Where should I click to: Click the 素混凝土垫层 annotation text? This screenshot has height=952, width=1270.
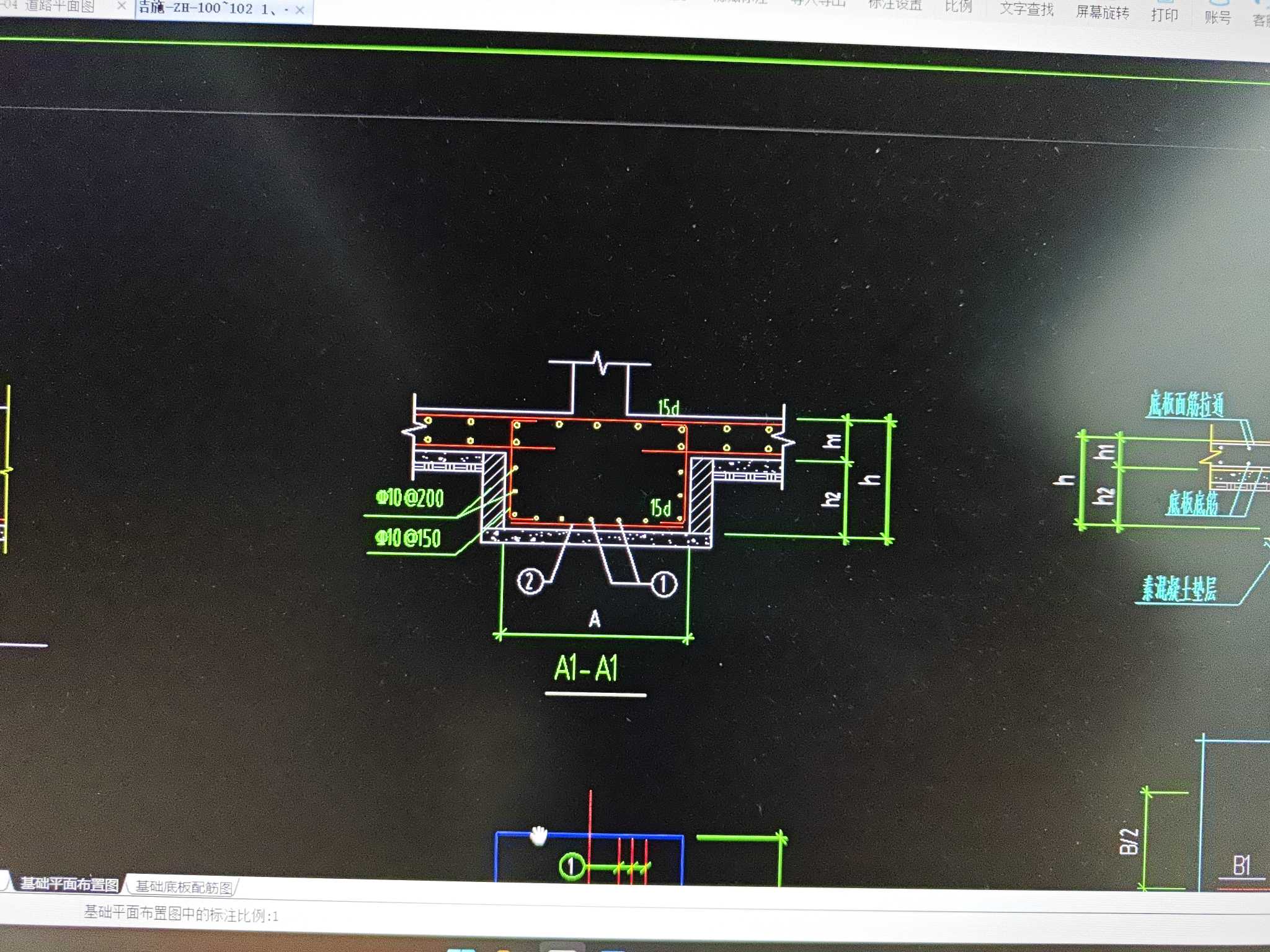click(x=1179, y=588)
